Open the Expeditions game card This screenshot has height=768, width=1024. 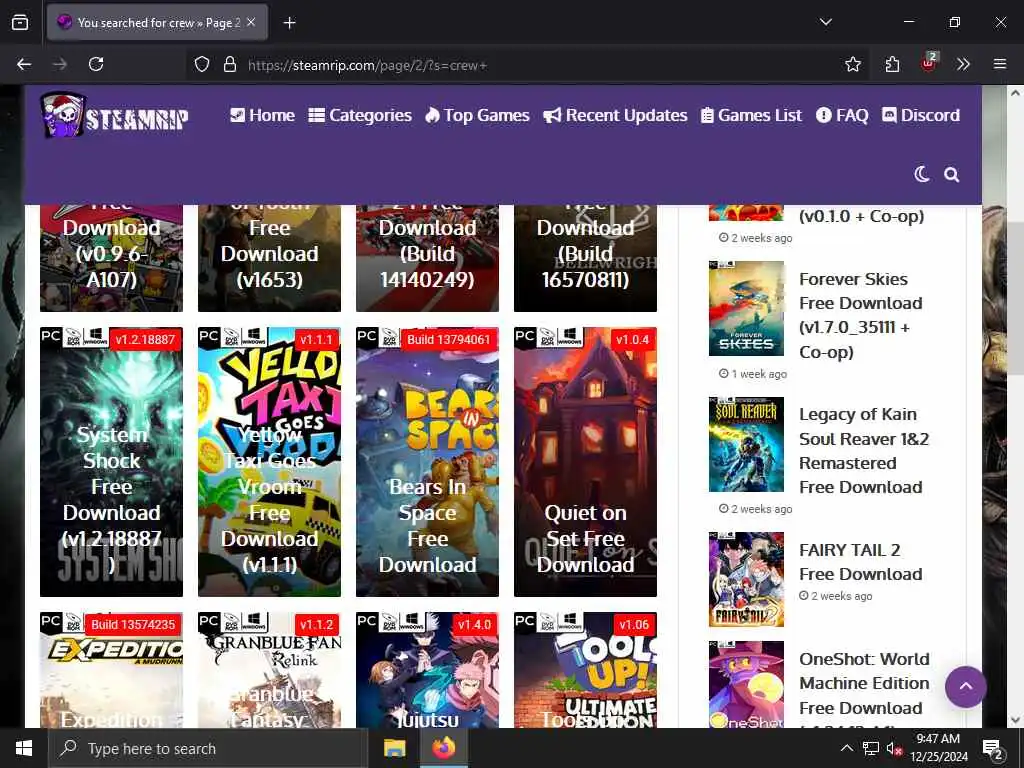112,670
